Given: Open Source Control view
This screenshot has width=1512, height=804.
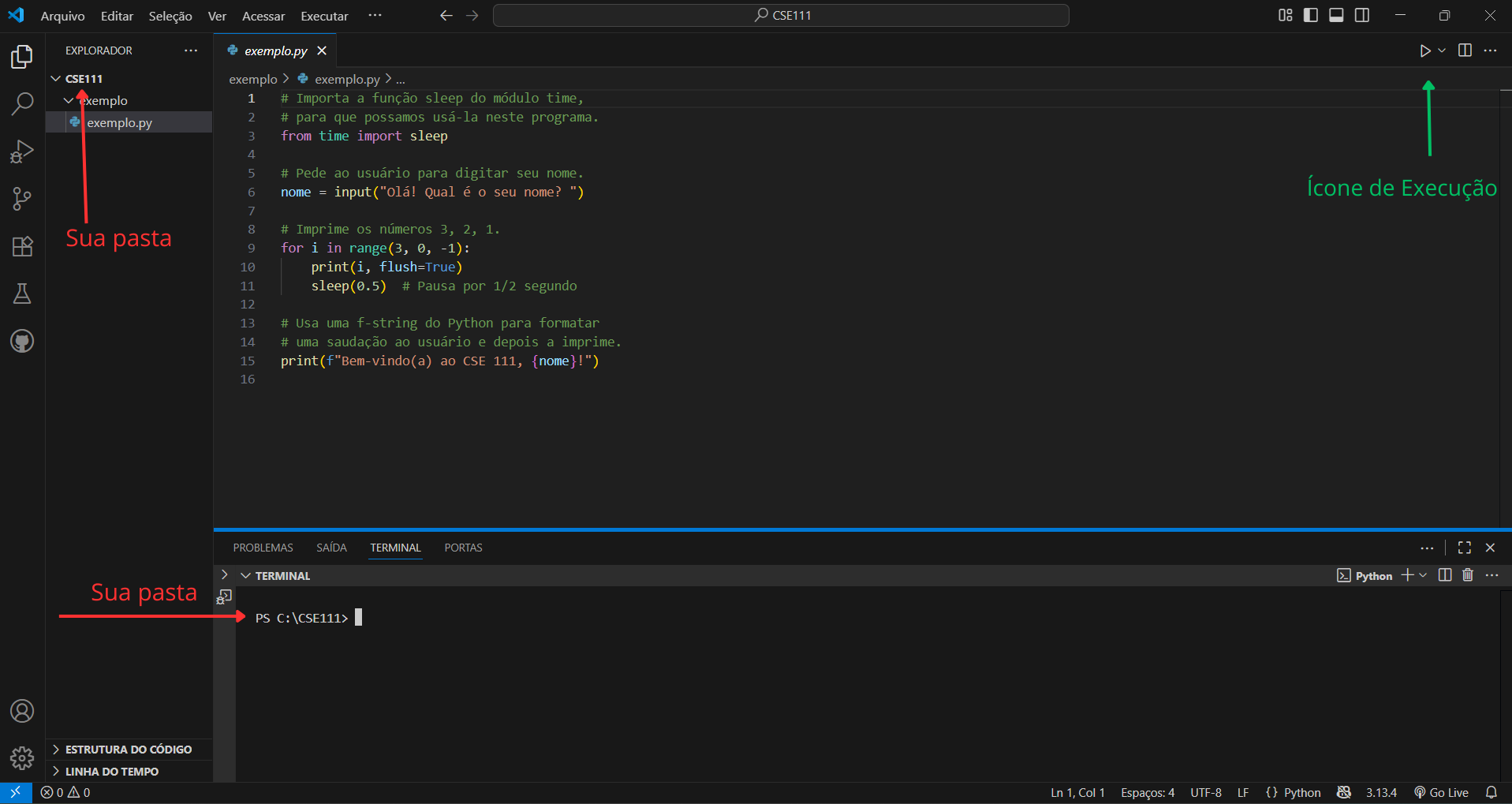Looking at the screenshot, I should tap(22, 199).
